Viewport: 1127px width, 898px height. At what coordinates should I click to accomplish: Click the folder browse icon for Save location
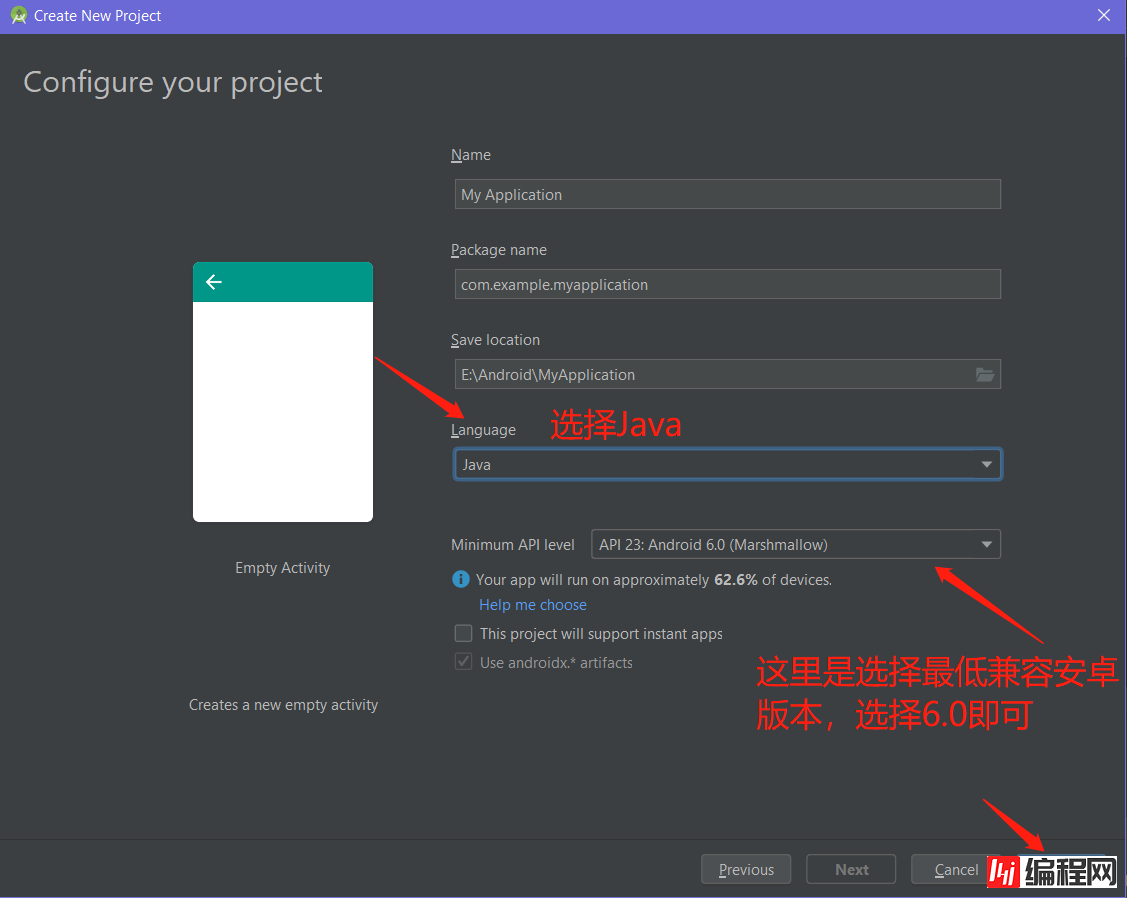click(x=985, y=375)
